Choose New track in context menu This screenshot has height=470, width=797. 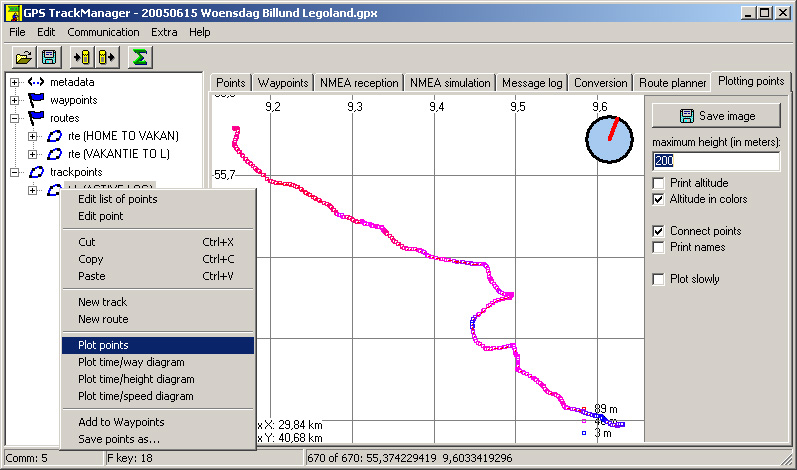coord(158,302)
